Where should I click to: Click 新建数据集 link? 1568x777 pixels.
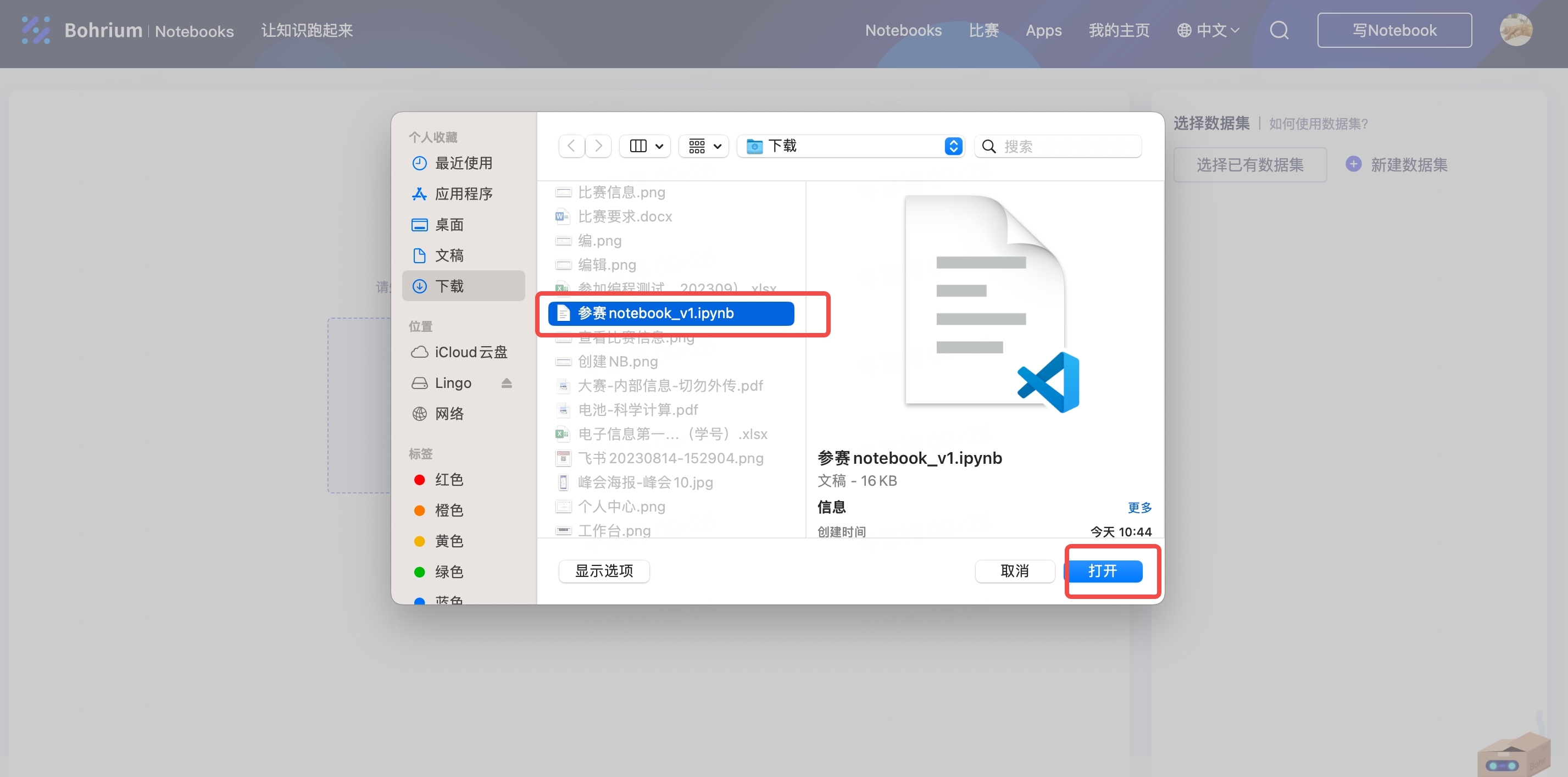pos(1409,164)
